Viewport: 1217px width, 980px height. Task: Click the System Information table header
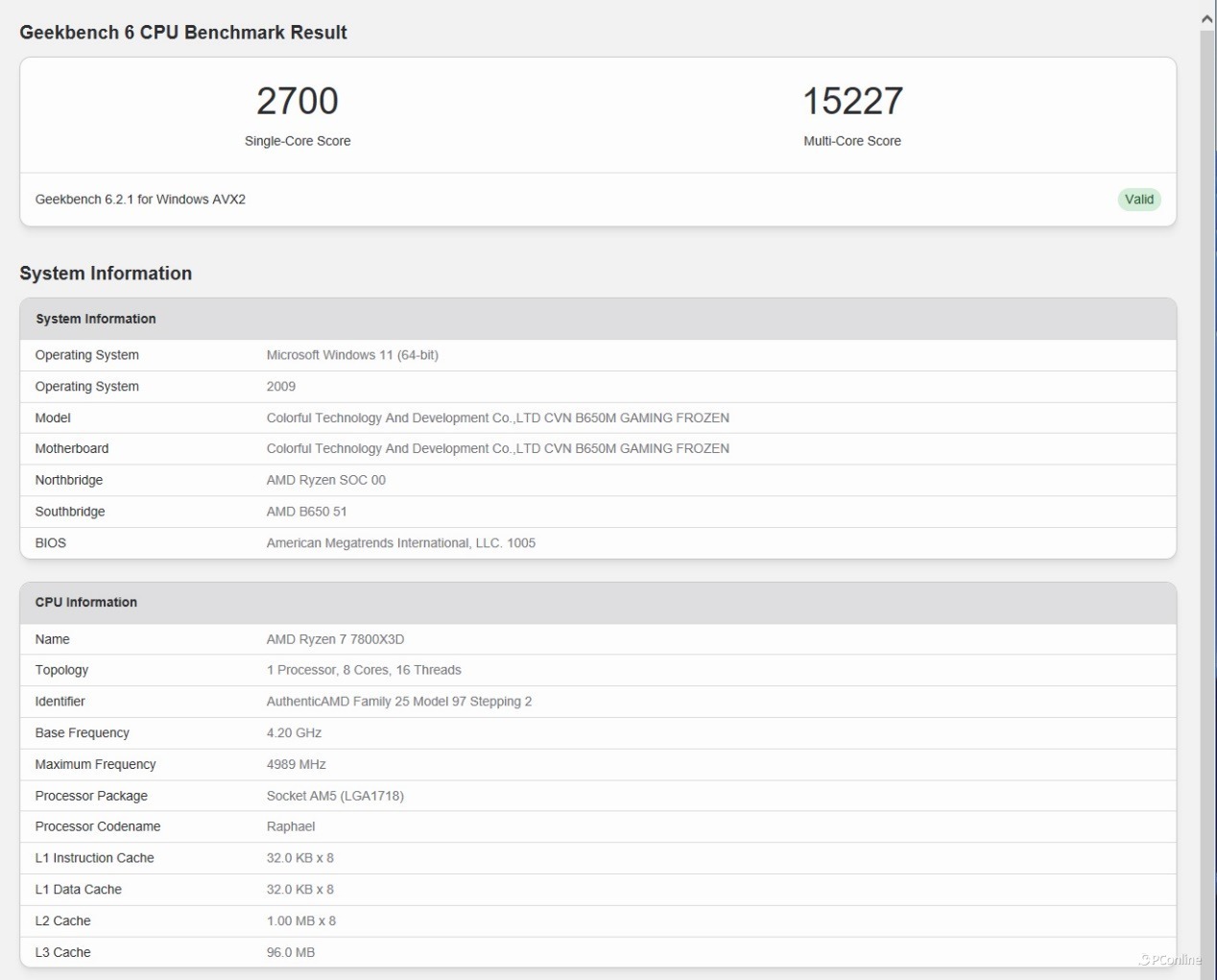click(x=598, y=319)
